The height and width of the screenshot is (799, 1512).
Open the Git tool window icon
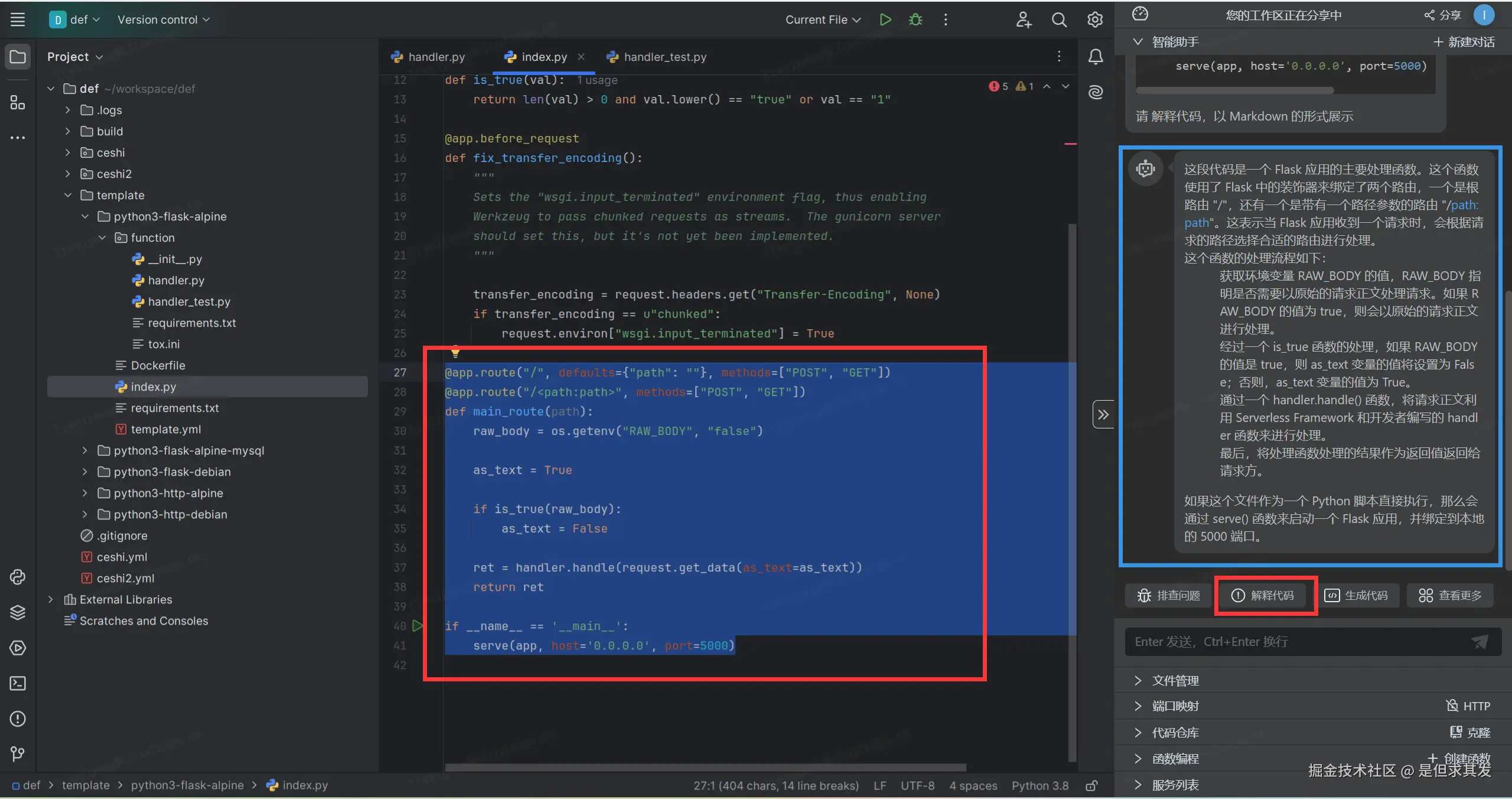[18, 753]
